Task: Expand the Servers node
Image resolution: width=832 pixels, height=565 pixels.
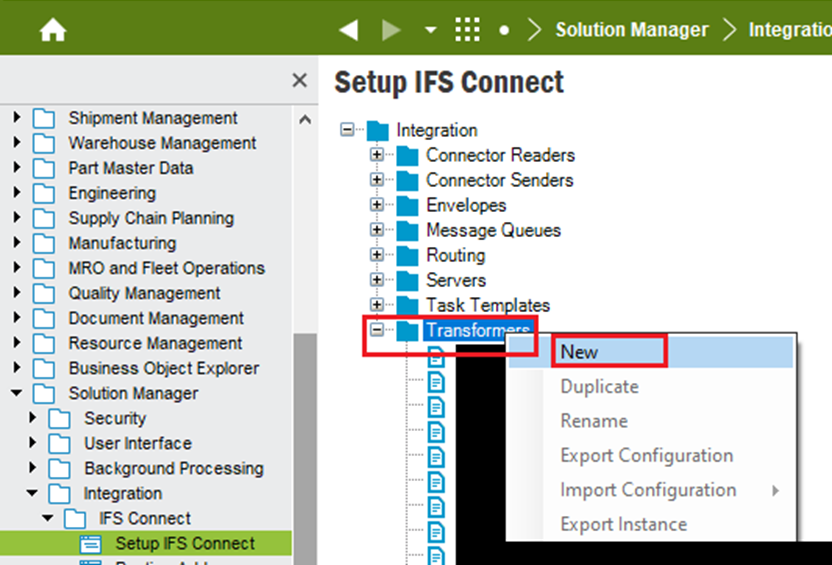Action: 377,279
